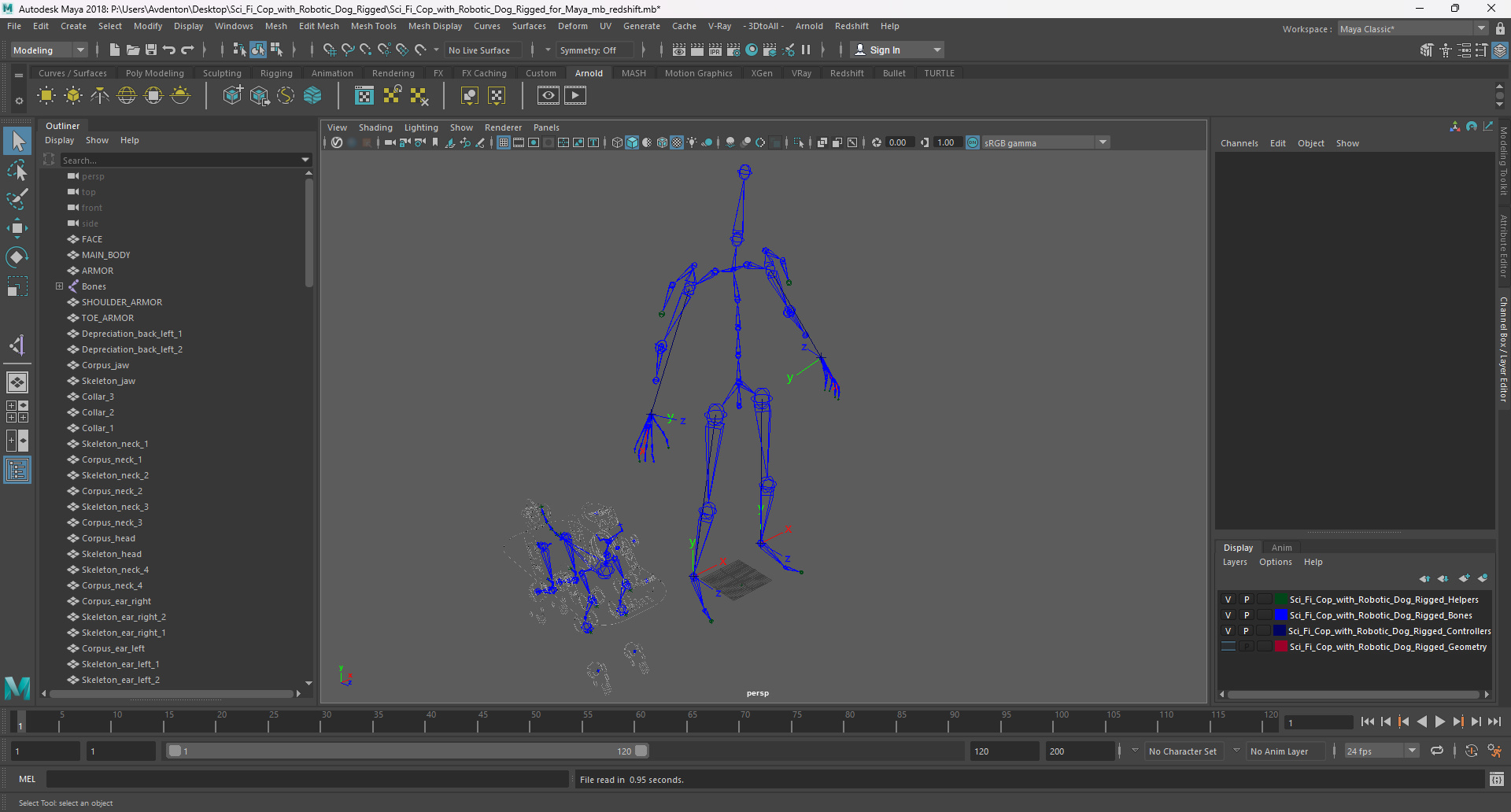Click the red color swatch of Rigged_Geometry layer
The image size is (1511, 812).
click(1280, 647)
